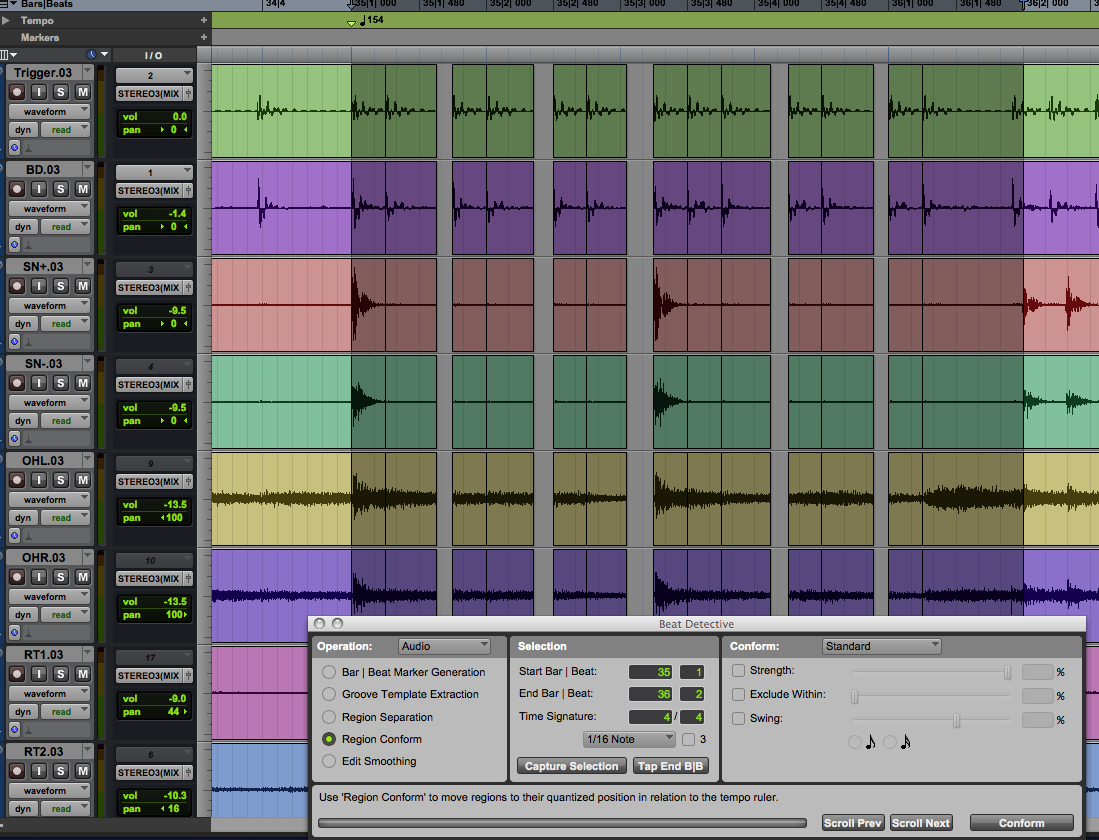This screenshot has width=1099, height=840.
Task: Toggle input monitoring on SN-.03 track
Action: point(39,383)
